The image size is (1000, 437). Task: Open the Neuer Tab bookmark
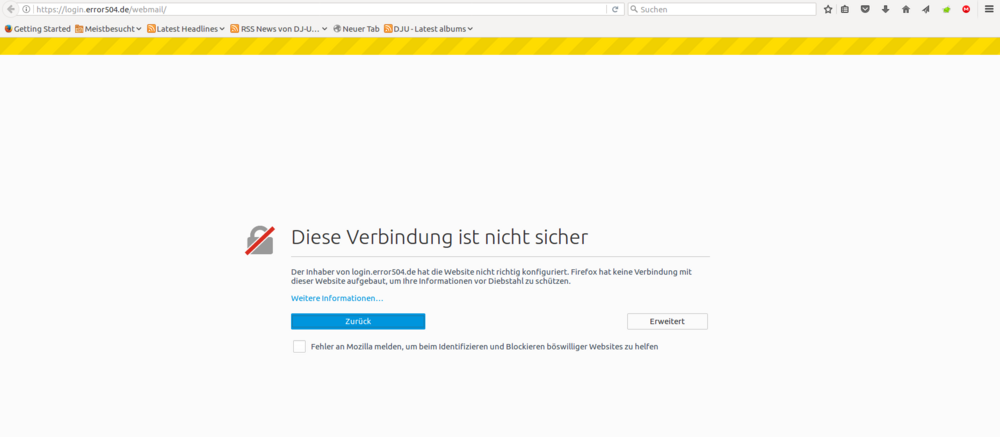tap(357, 29)
